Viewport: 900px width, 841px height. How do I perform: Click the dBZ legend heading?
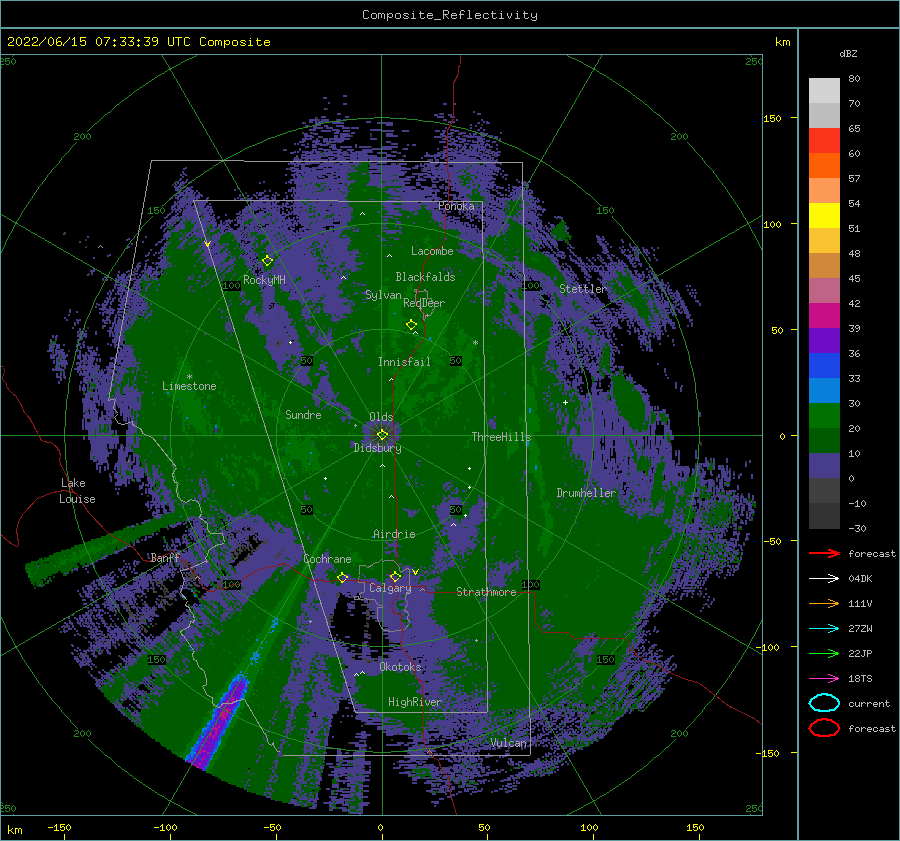[x=848, y=53]
